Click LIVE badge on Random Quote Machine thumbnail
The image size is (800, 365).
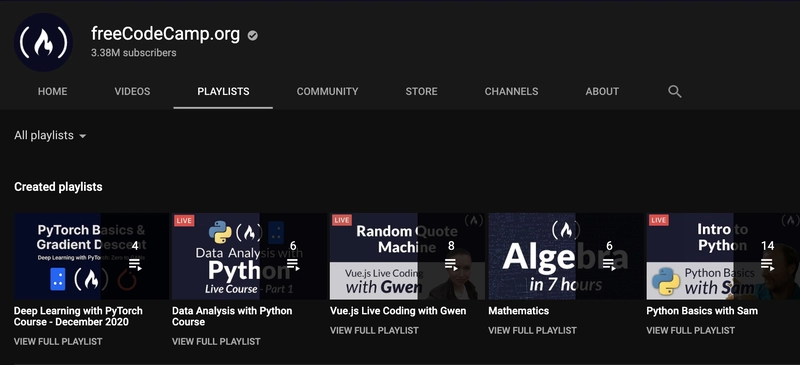point(342,221)
